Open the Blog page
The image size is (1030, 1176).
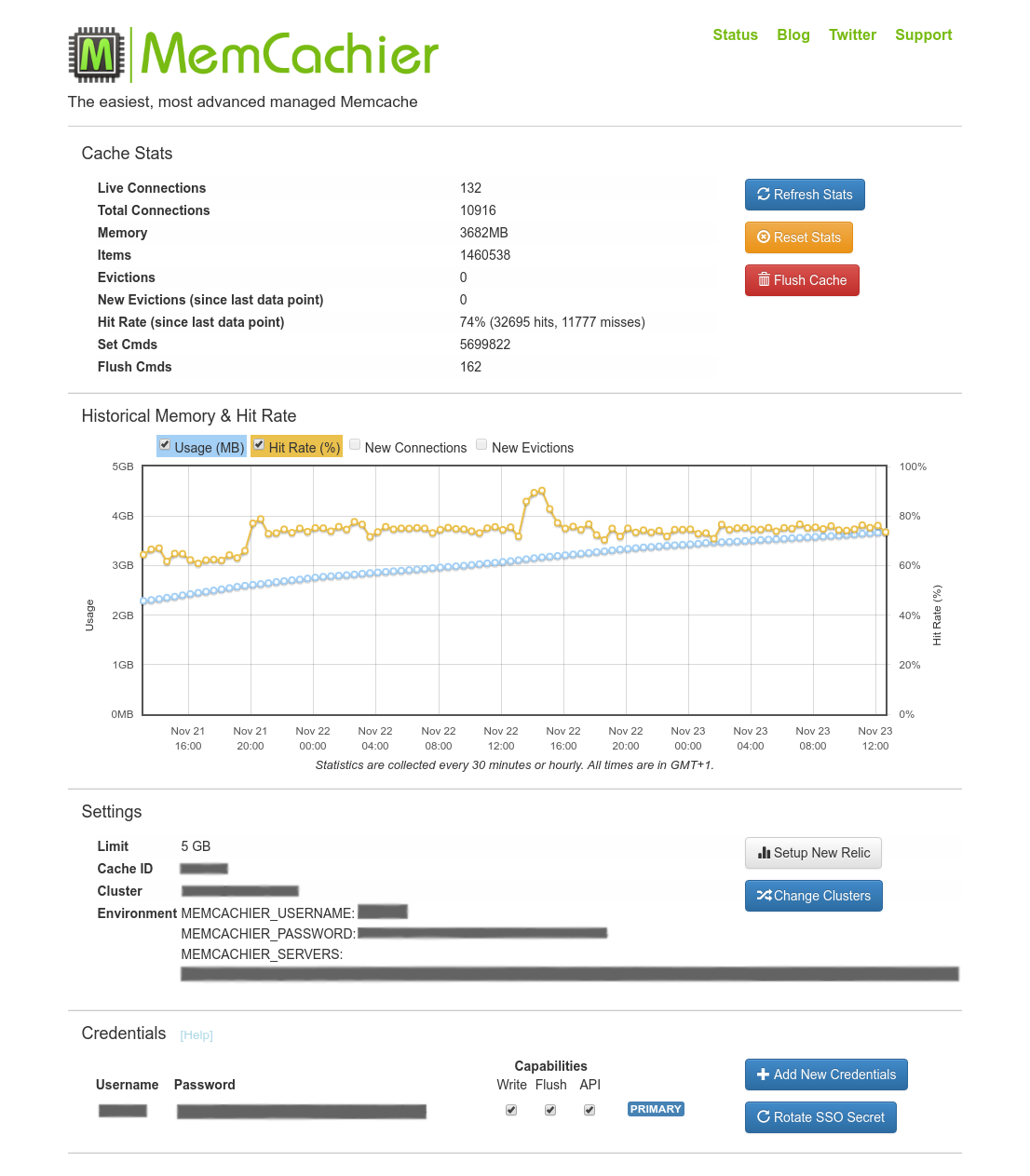click(793, 35)
